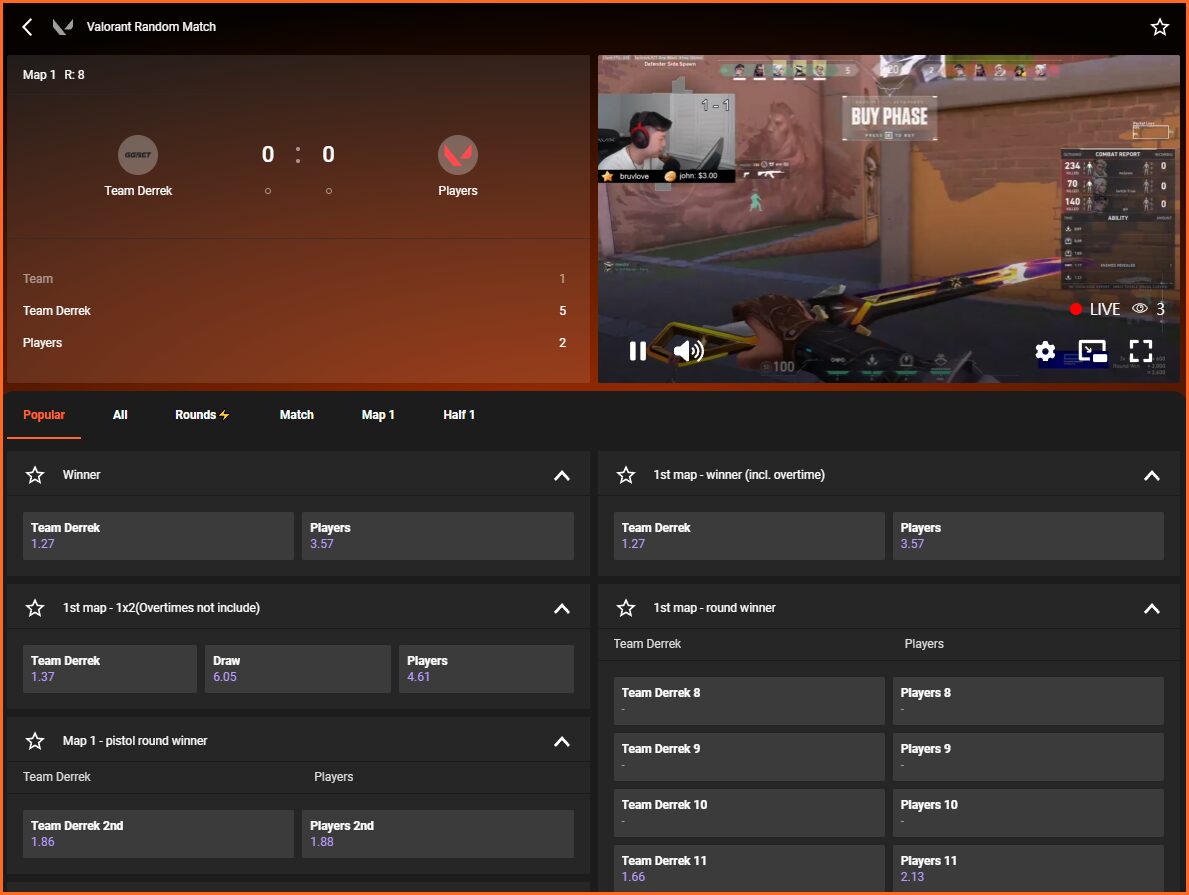This screenshot has height=895, width=1189.
Task: Enable picture-in-picture mode
Action: tap(1093, 350)
